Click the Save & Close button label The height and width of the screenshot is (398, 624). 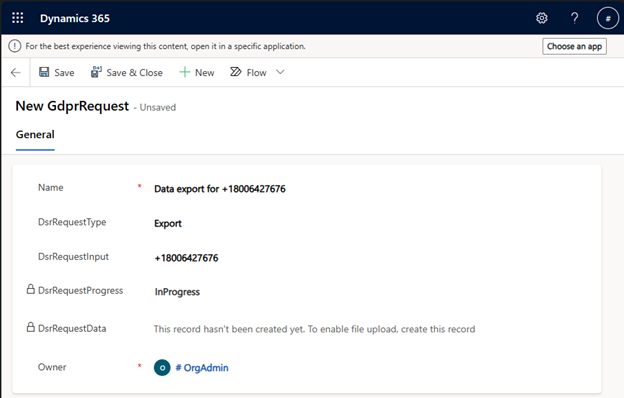(135, 72)
